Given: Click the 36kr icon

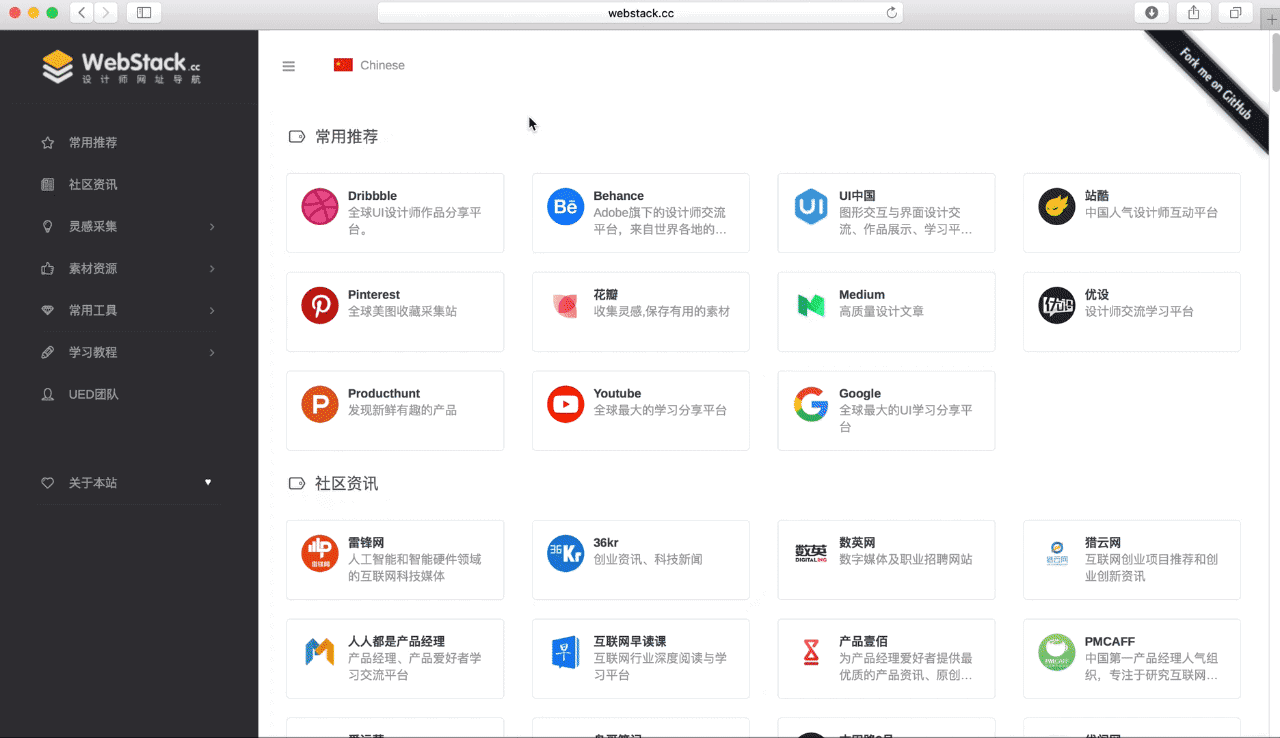Looking at the screenshot, I should [x=565, y=553].
